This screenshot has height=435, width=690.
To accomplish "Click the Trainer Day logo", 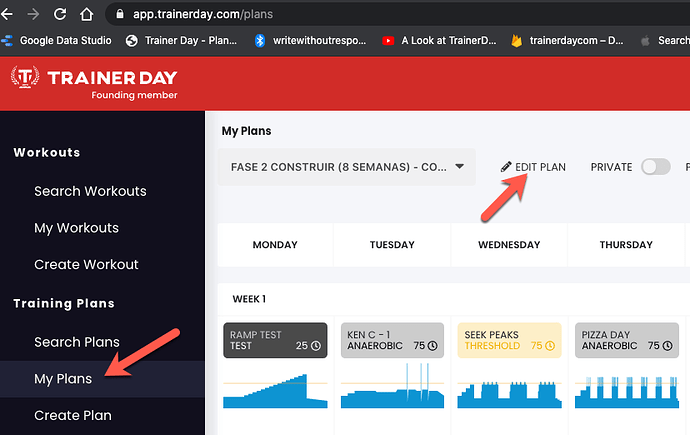I will (94, 78).
